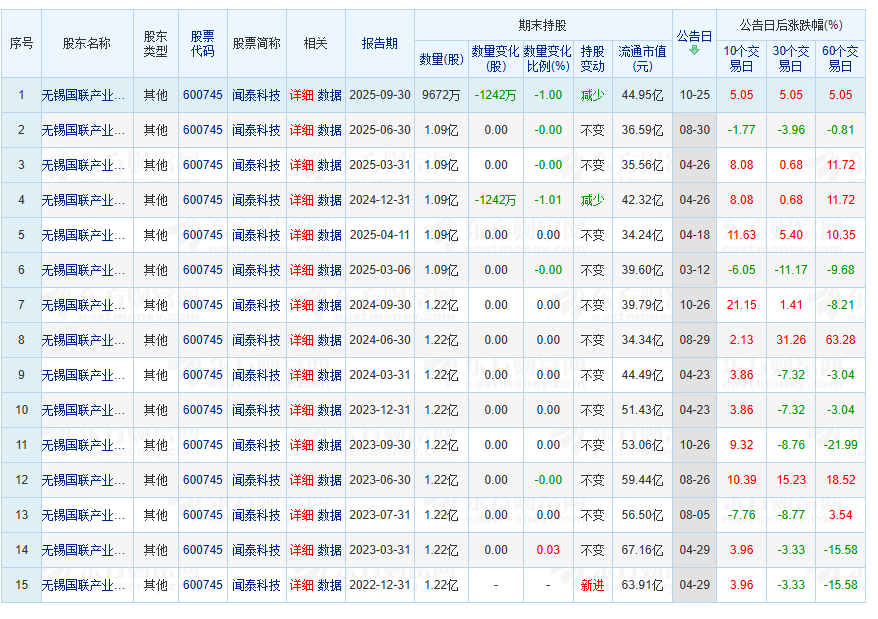Open shareholder name link in row 15
Image resolution: width=878 pixels, height=619 pixels.
pos(83,585)
